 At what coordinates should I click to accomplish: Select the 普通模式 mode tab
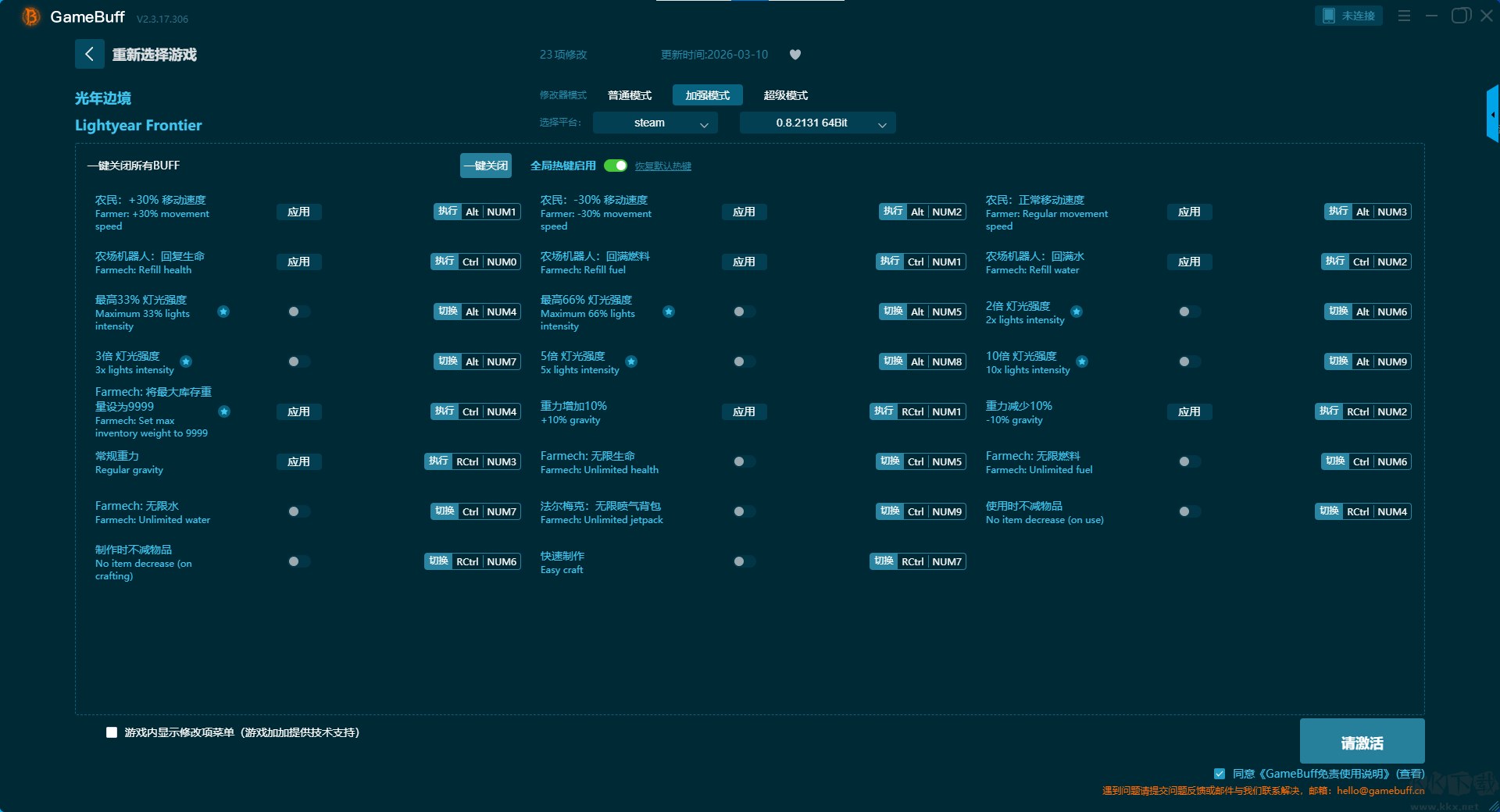(630, 95)
